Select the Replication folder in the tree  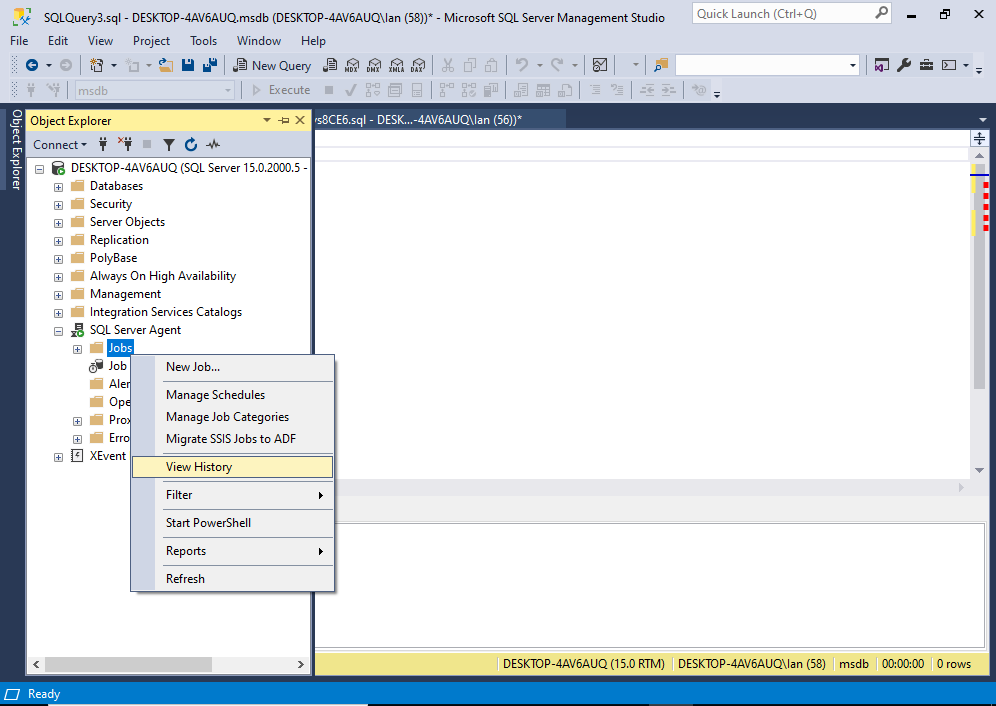(119, 240)
